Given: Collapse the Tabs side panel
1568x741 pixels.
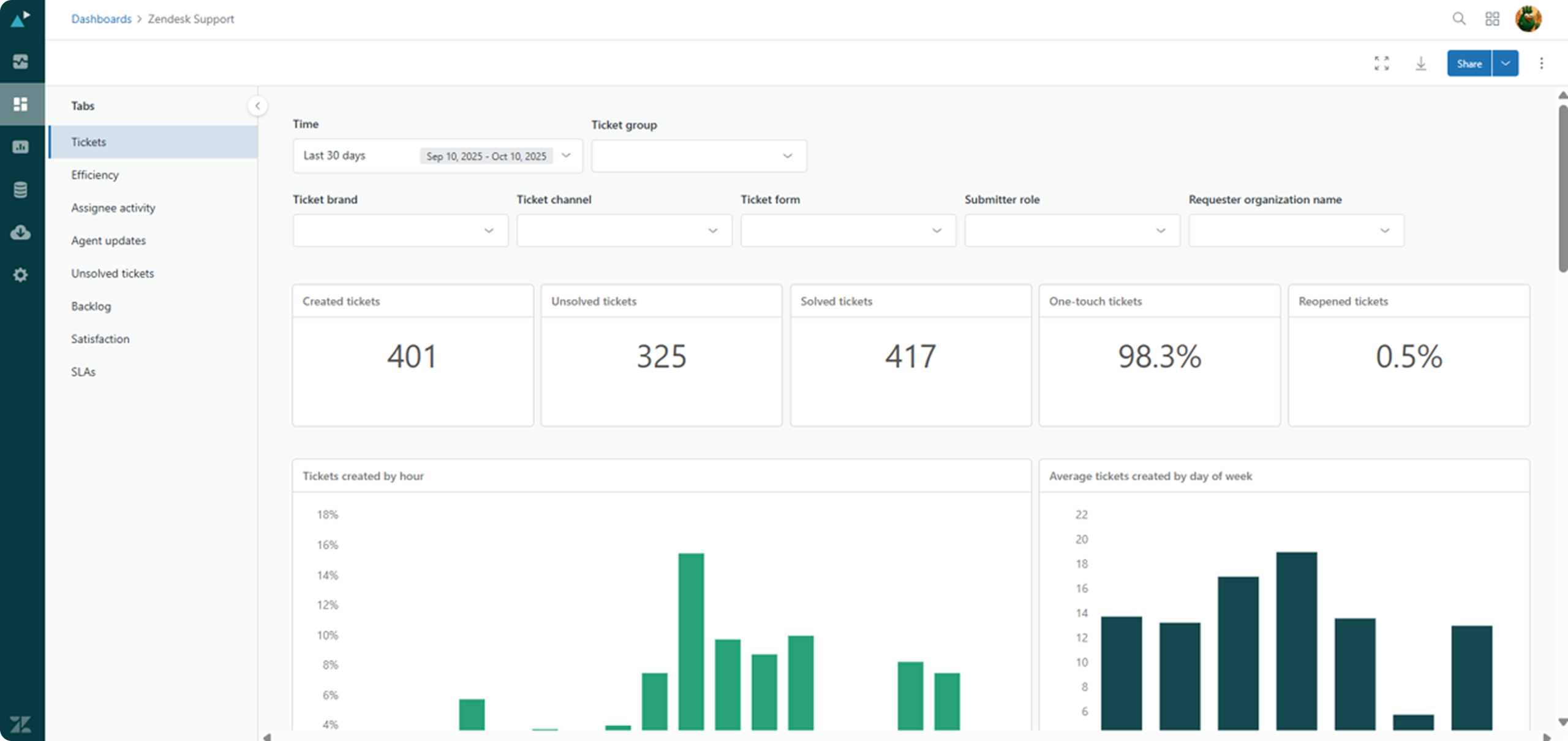Looking at the screenshot, I should (x=257, y=106).
